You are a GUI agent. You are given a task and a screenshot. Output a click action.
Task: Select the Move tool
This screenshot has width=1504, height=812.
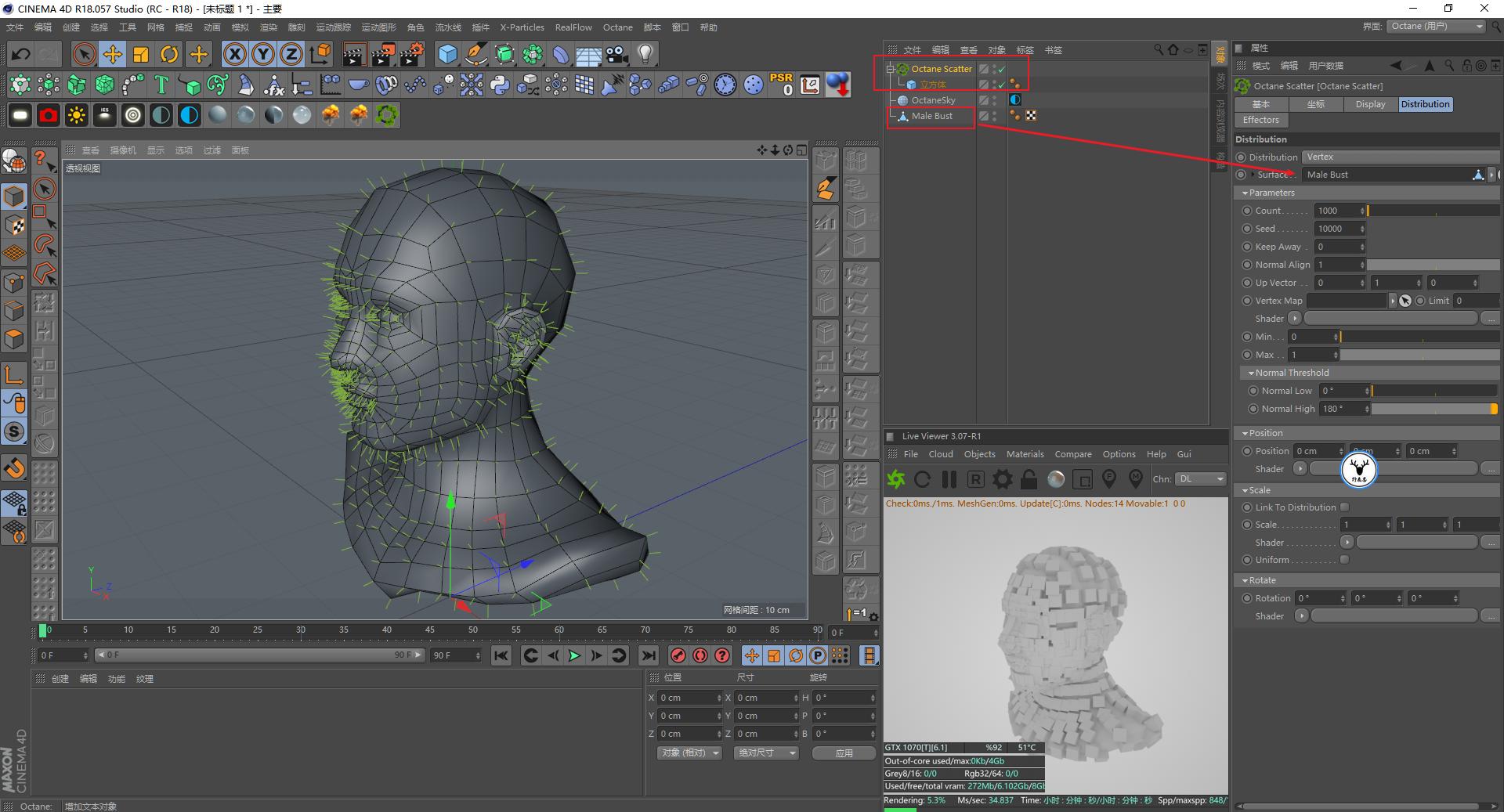click(x=113, y=54)
